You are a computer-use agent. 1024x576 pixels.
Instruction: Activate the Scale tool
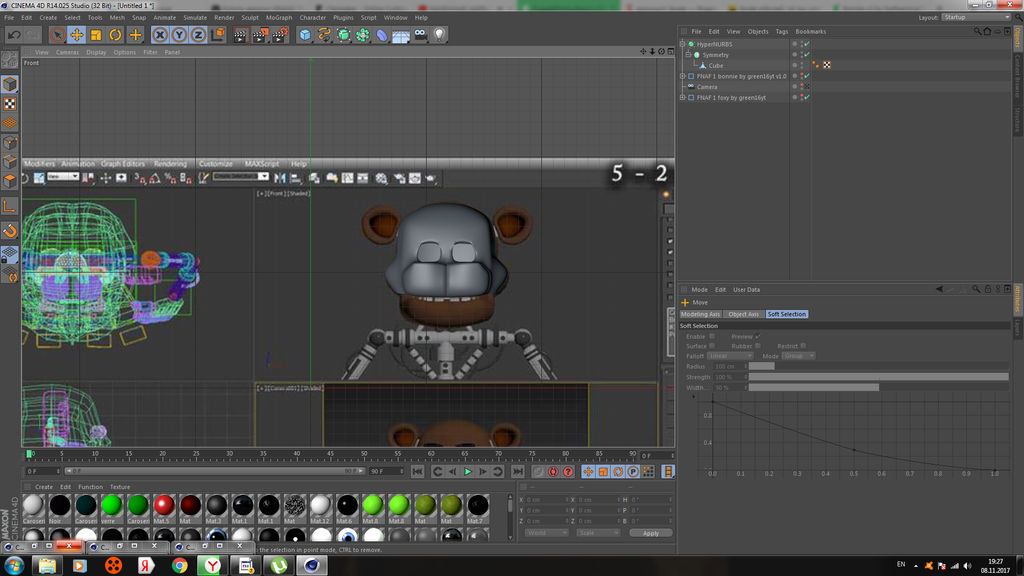96,35
